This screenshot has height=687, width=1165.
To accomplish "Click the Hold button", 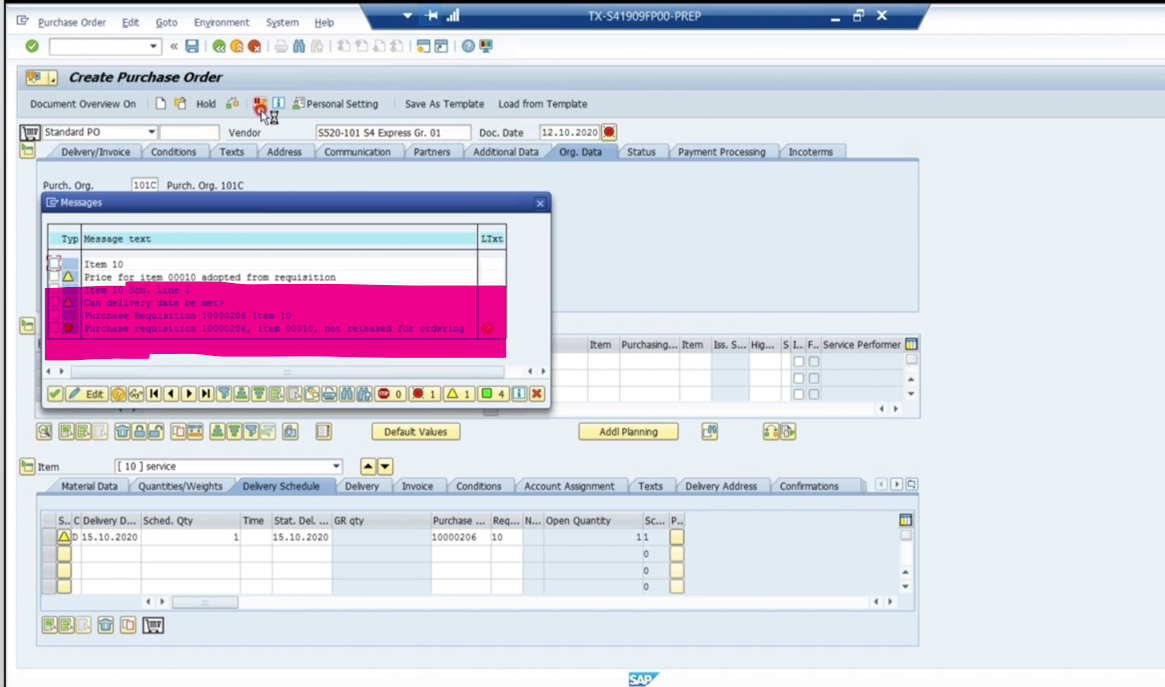I will pos(206,104).
